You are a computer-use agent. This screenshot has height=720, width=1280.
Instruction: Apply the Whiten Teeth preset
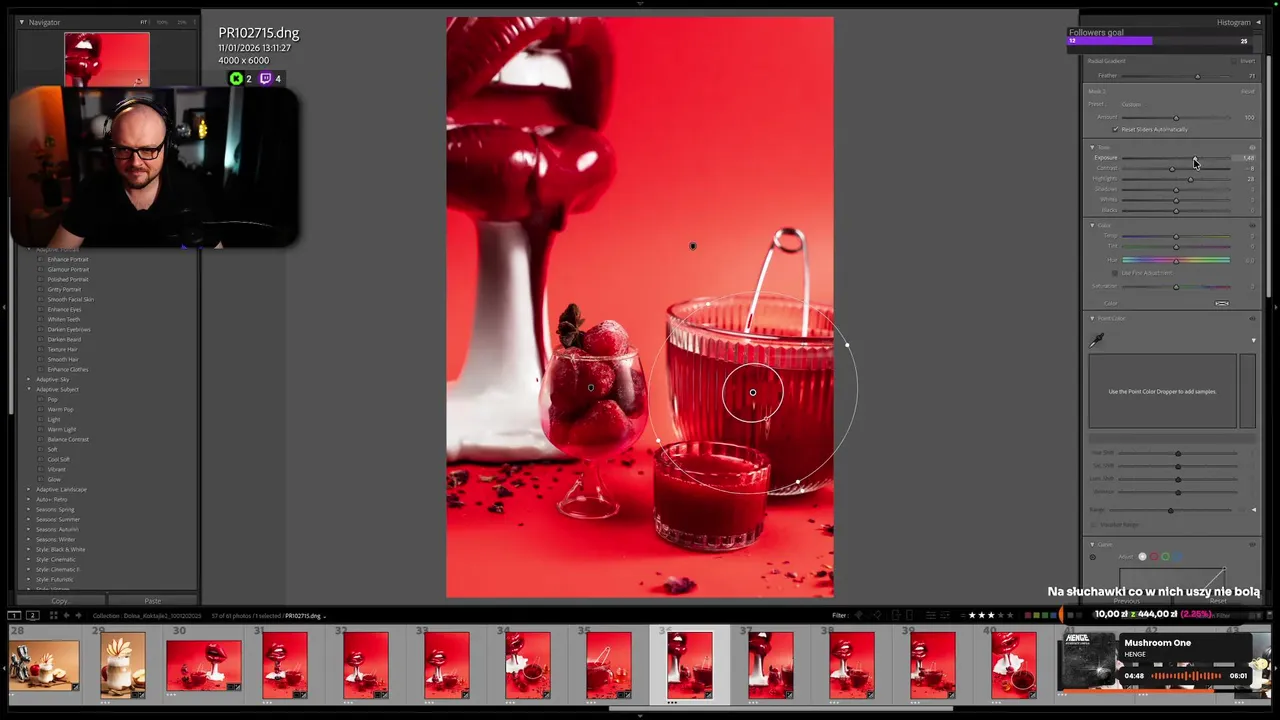64,319
